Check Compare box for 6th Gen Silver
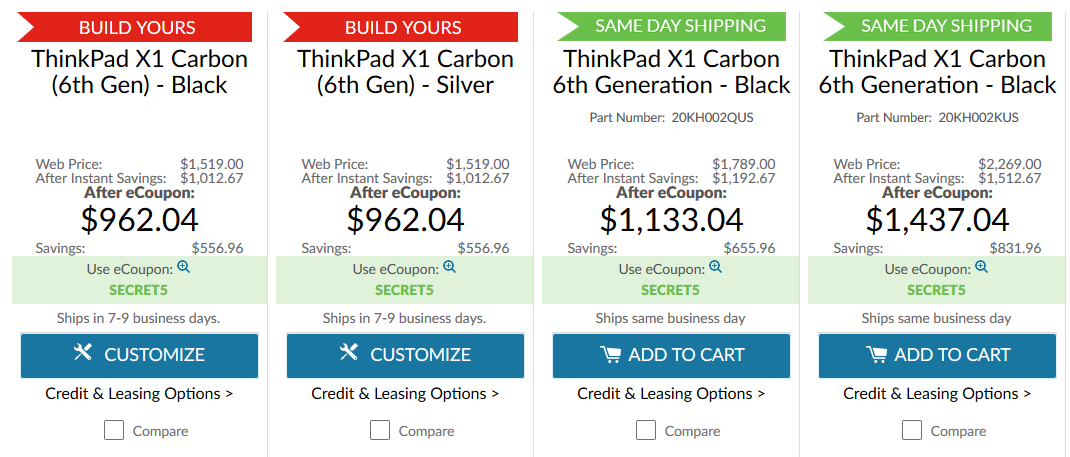This screenshot has height=457, width=1070. pos(380,430)
